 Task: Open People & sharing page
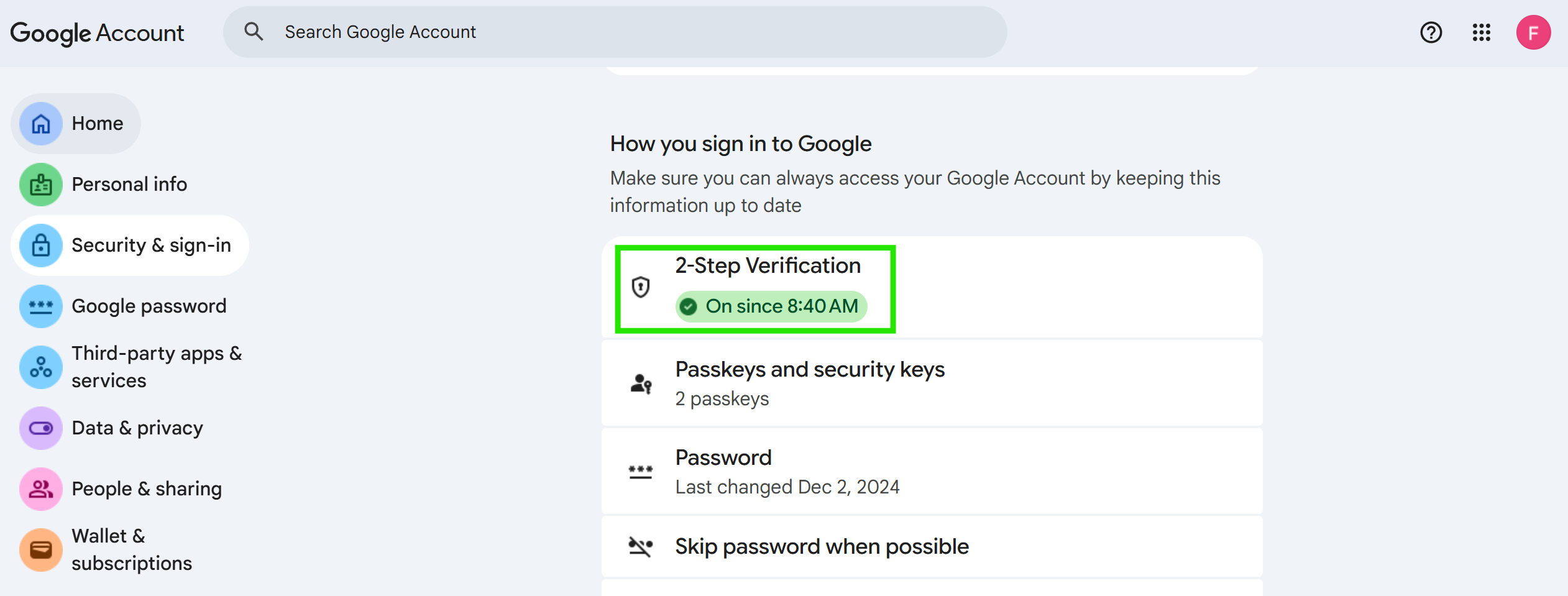(147, 489)
